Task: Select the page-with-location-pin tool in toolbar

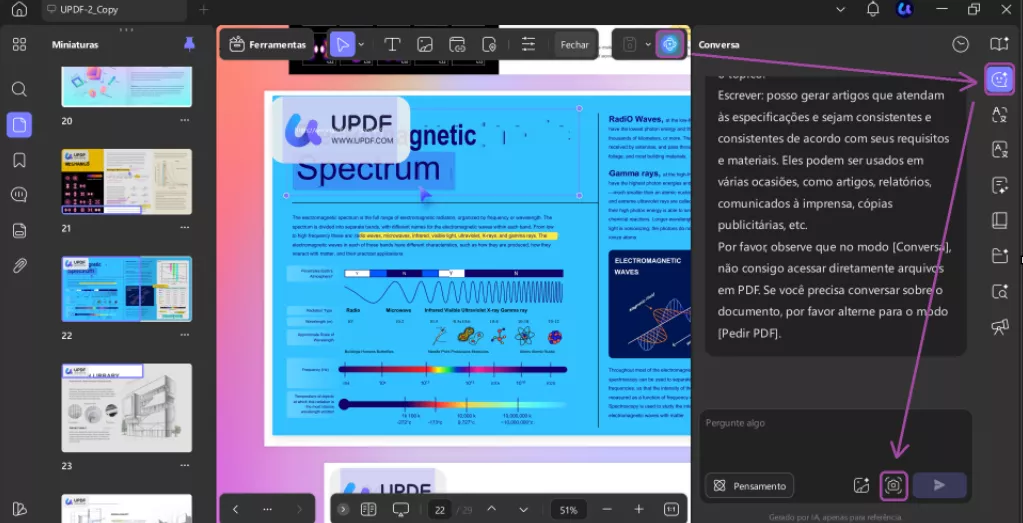Action: [x=489, y=44]
